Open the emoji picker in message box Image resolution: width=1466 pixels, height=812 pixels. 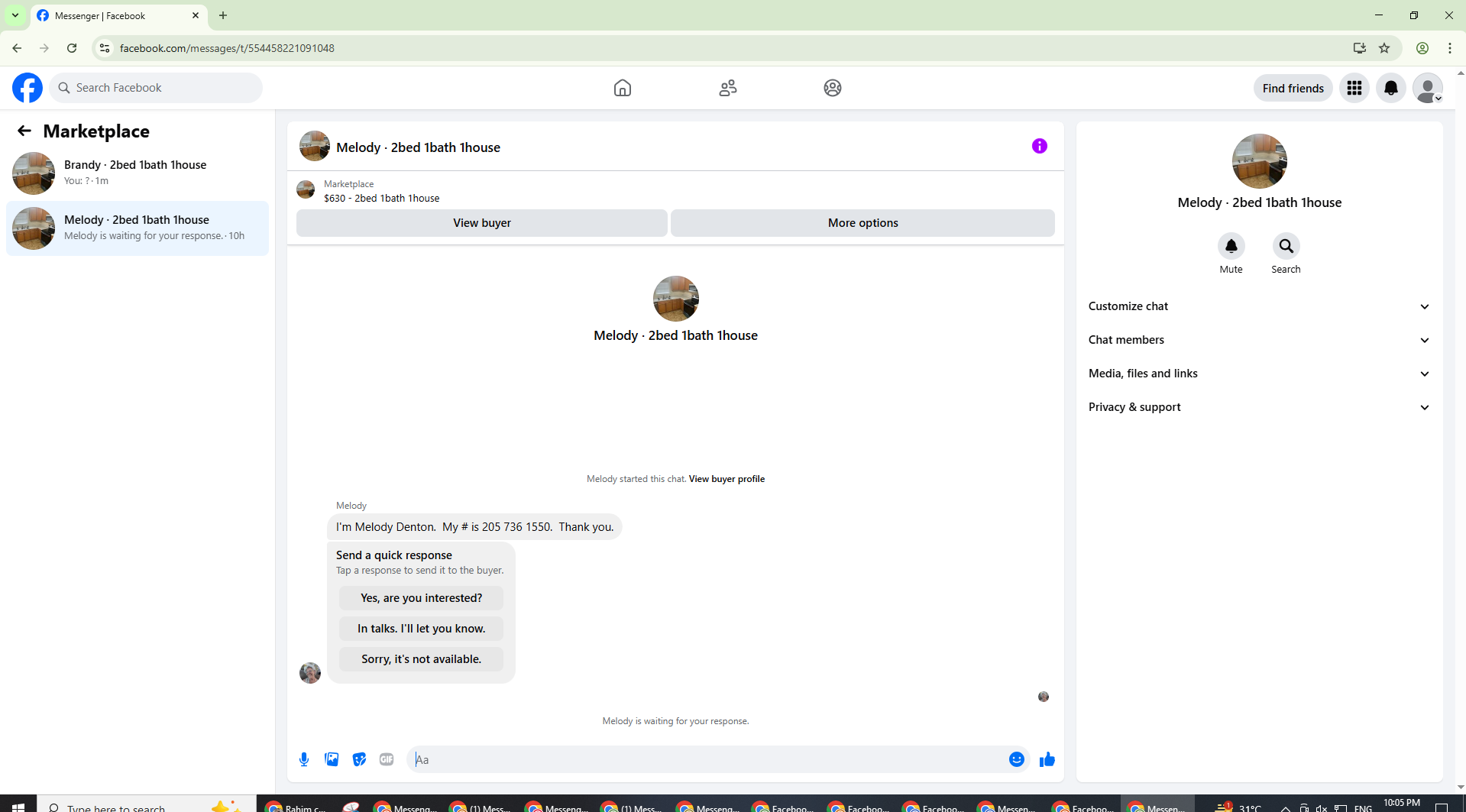click(x=1017, y=759)
